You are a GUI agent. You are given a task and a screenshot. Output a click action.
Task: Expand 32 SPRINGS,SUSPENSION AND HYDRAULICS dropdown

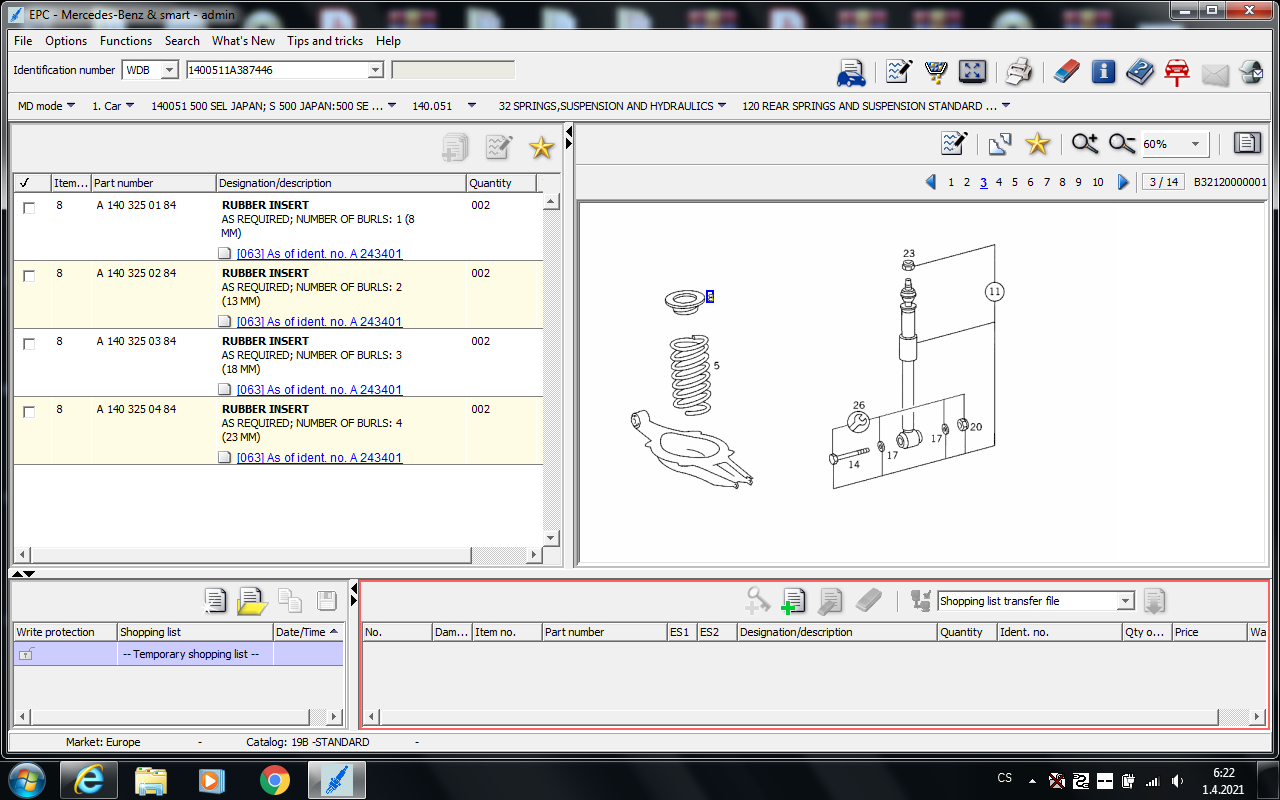(x=722, y=106)
